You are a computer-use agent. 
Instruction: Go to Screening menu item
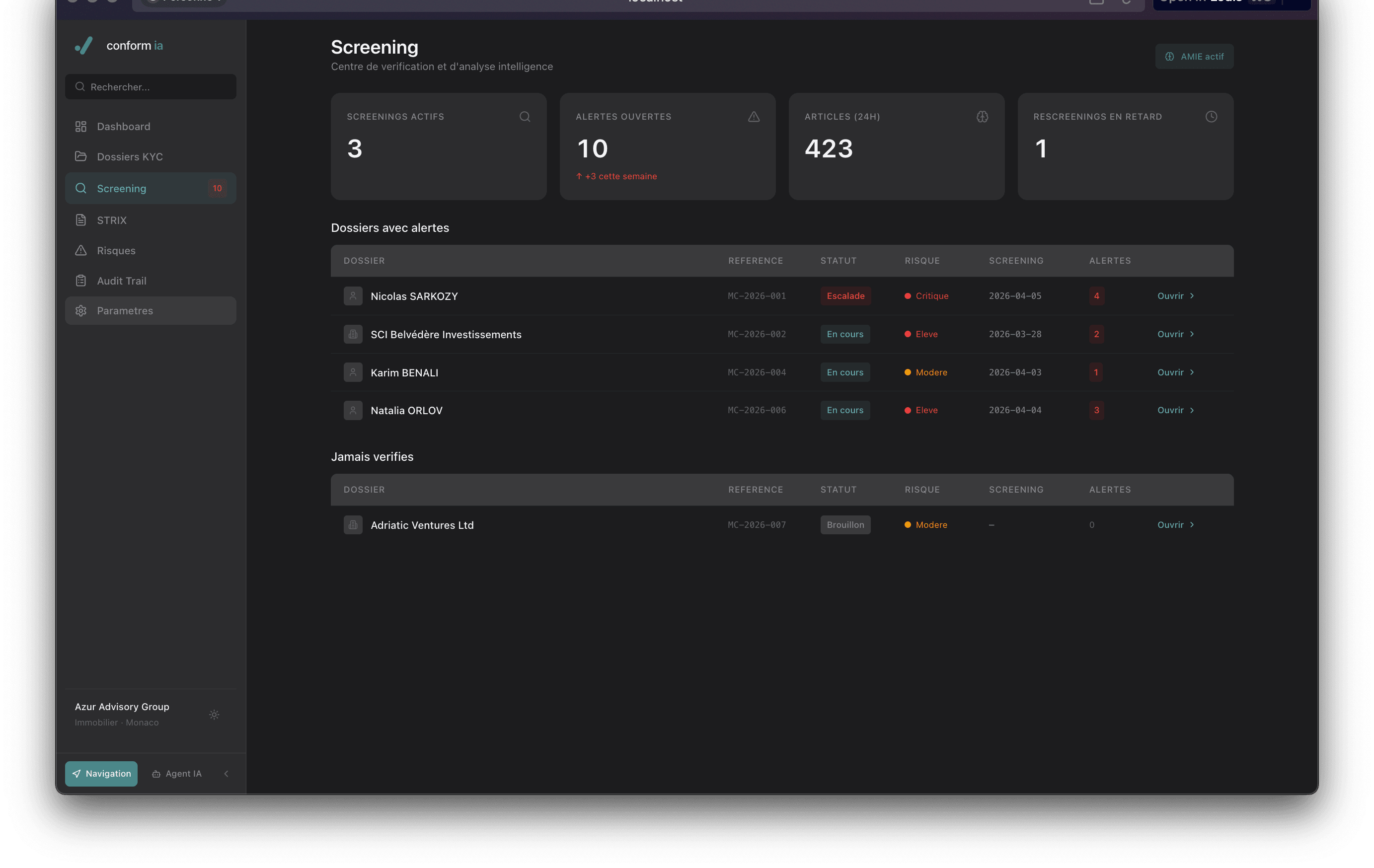(122, 188)
